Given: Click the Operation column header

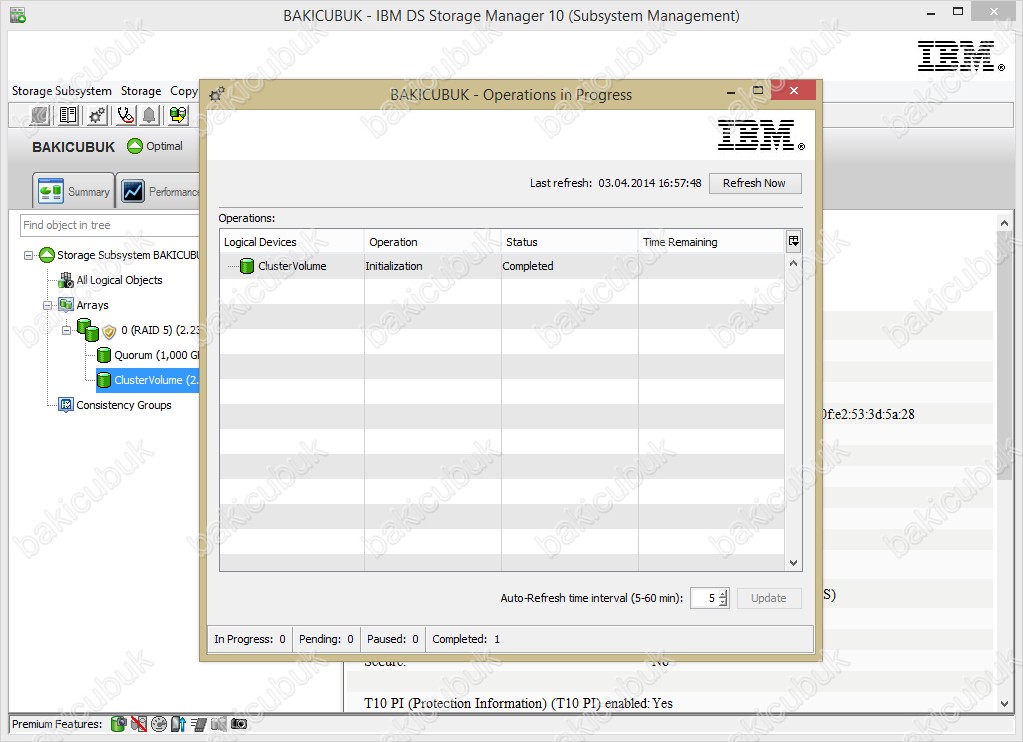Looking at the screenshot, I should pos(432,241).
